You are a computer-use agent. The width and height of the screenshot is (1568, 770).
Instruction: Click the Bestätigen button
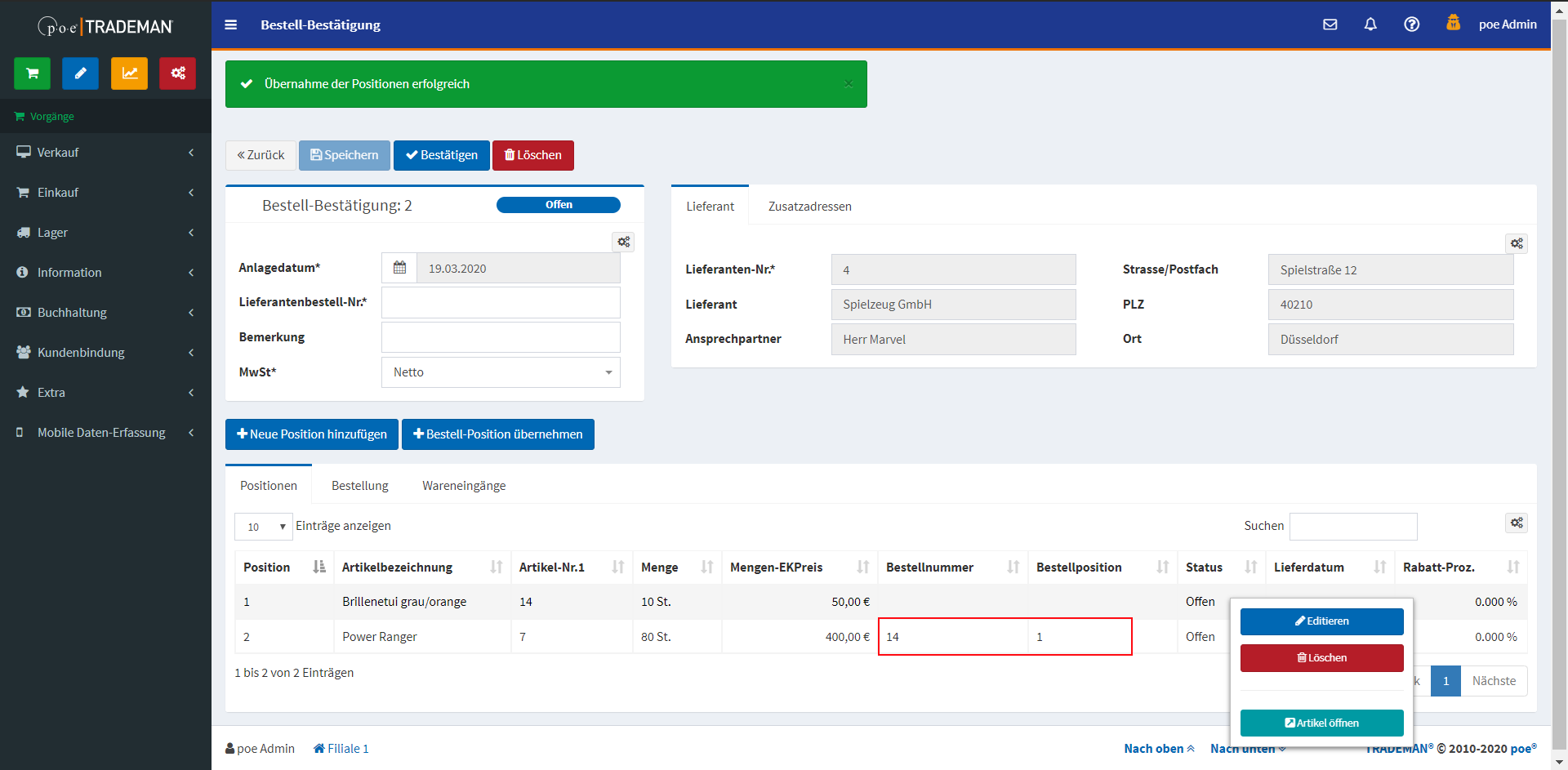[x=441, y=155]
